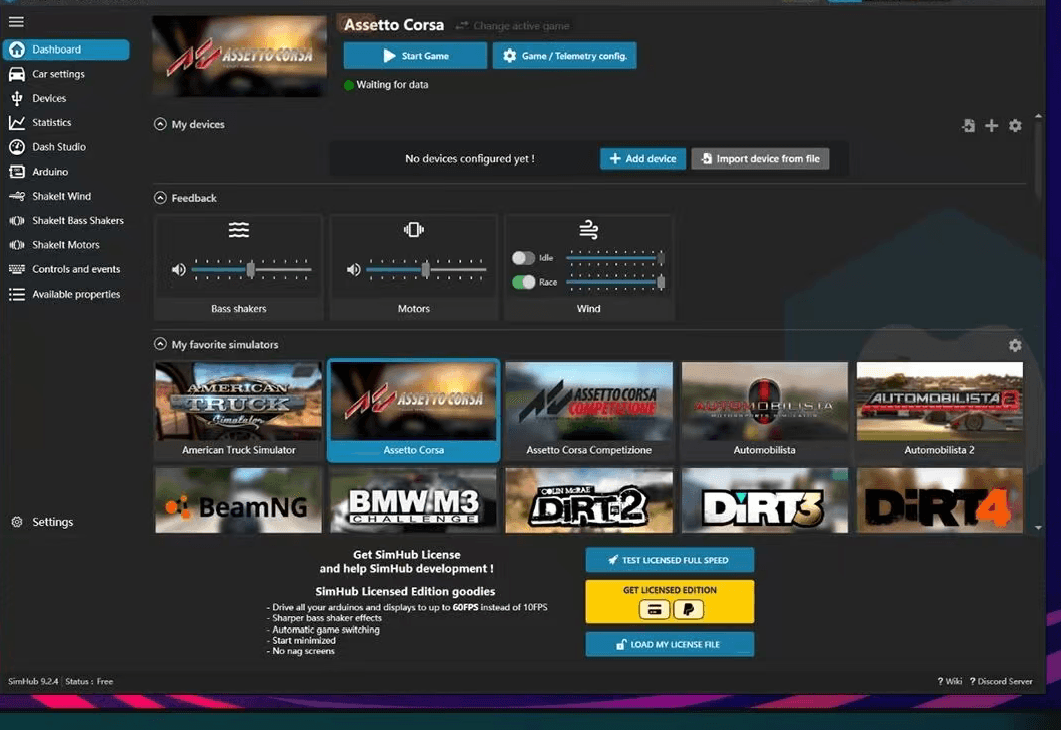
Task: Open favorite simulators gear icon
Action: coord(1015,345)
